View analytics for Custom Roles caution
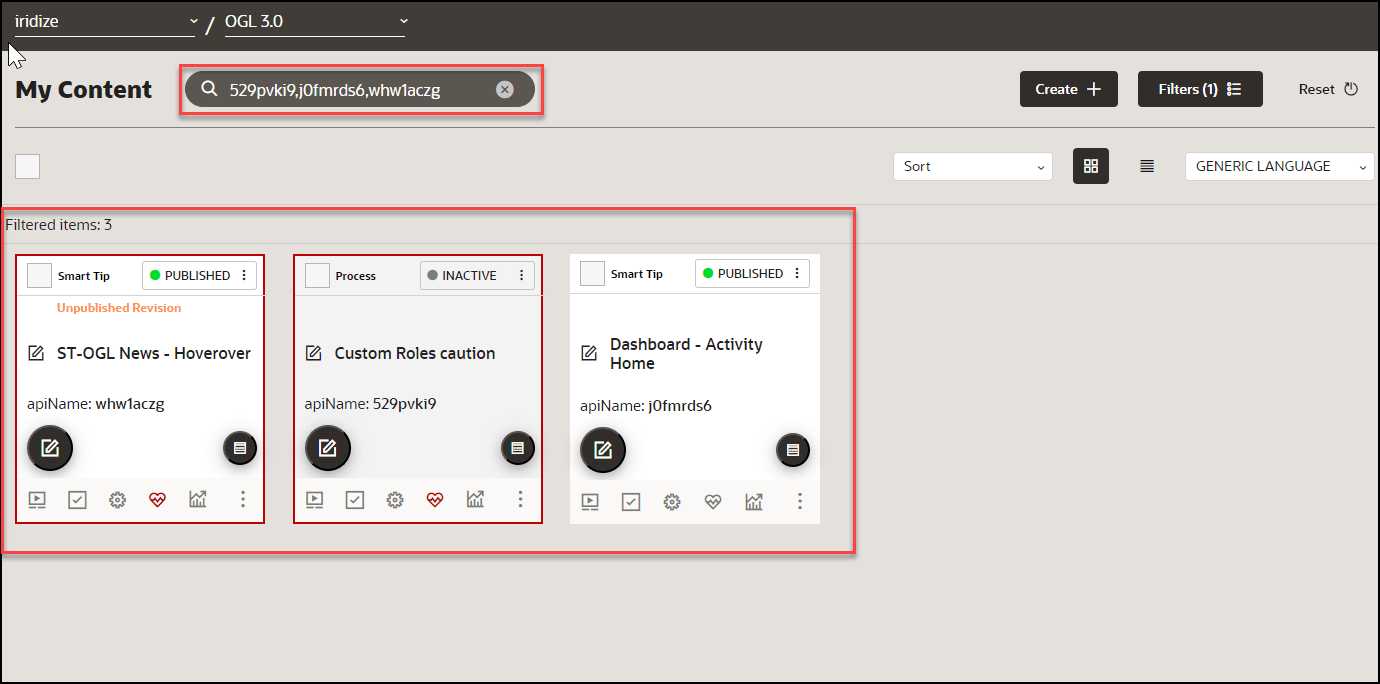The width and height of the screenshot is (1380, 684). pyautogui.click(x=475, y=499)
